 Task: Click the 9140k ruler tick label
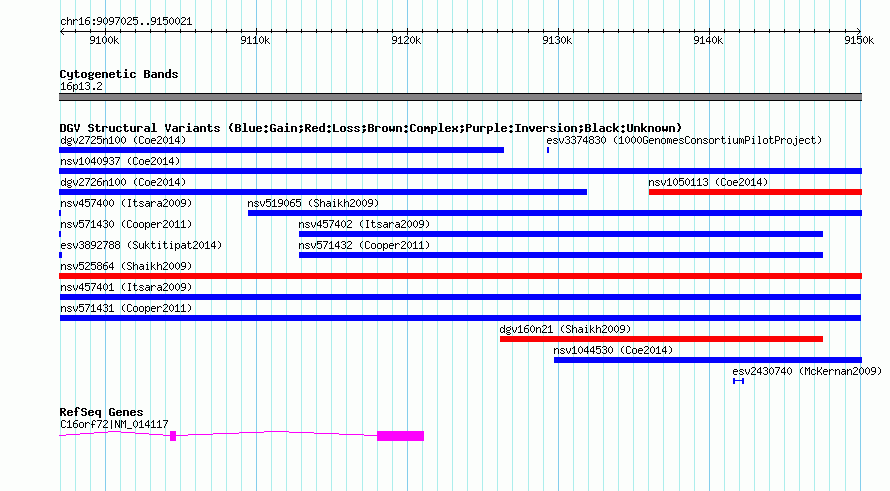[708, 40]
